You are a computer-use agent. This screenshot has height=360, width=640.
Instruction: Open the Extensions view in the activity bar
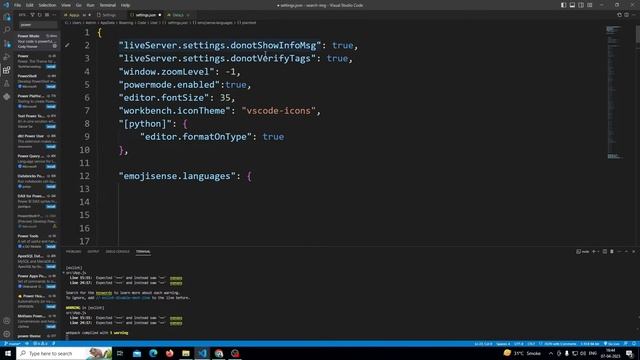(x=7, y=70)
